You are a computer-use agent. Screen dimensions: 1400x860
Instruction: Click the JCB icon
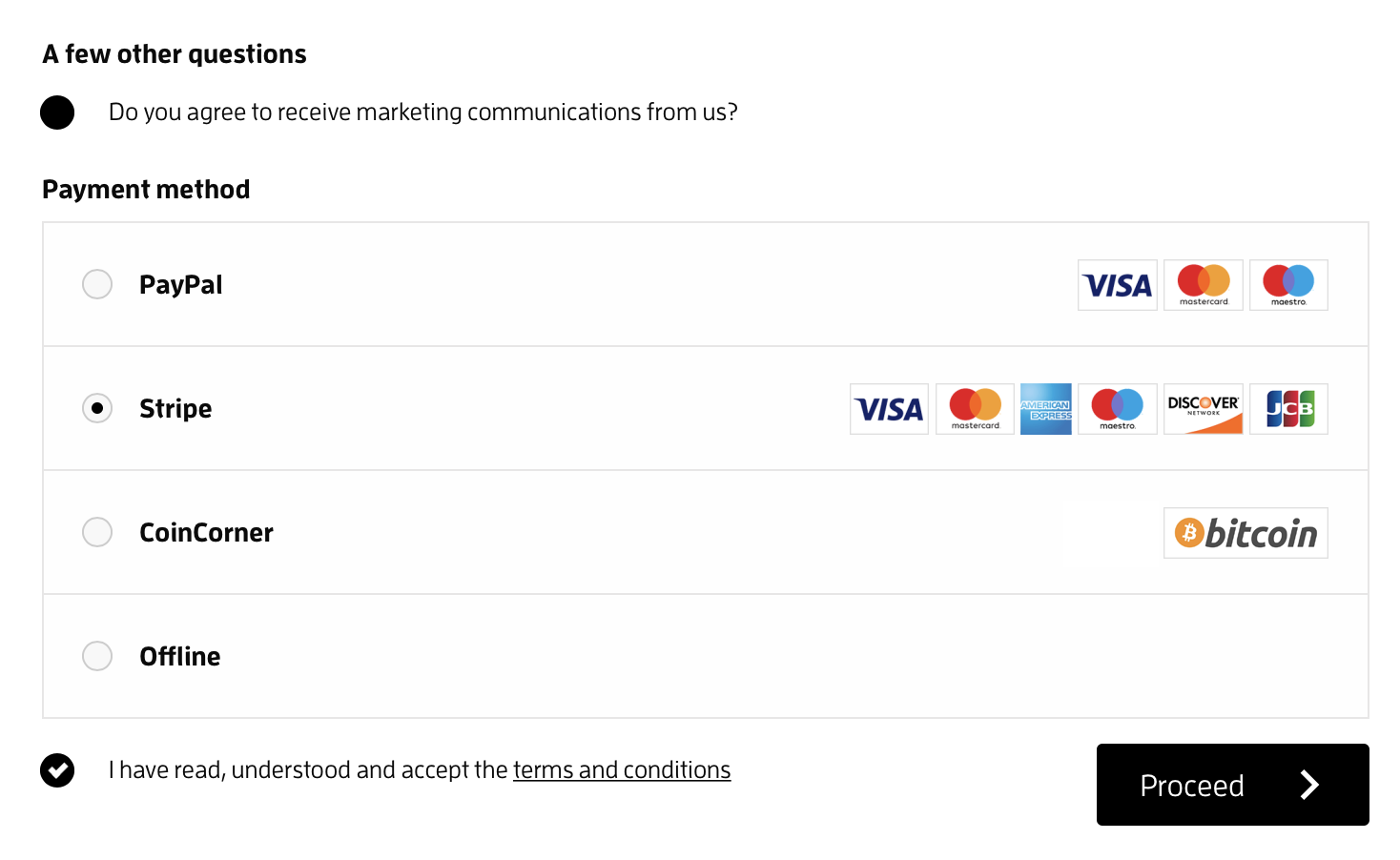click(1288, 408)
